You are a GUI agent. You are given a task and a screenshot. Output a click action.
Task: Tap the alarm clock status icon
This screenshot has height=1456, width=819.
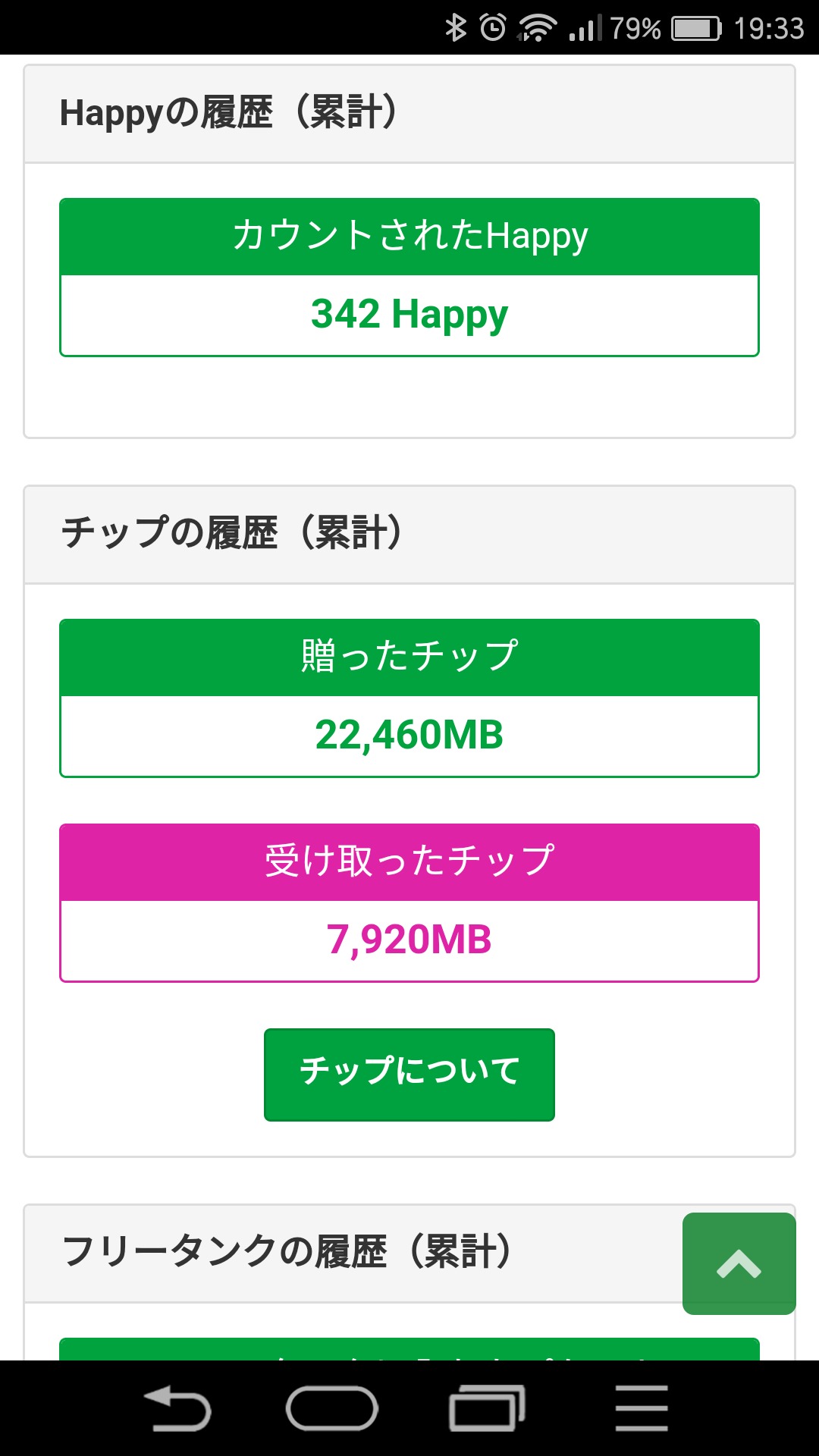493,28
